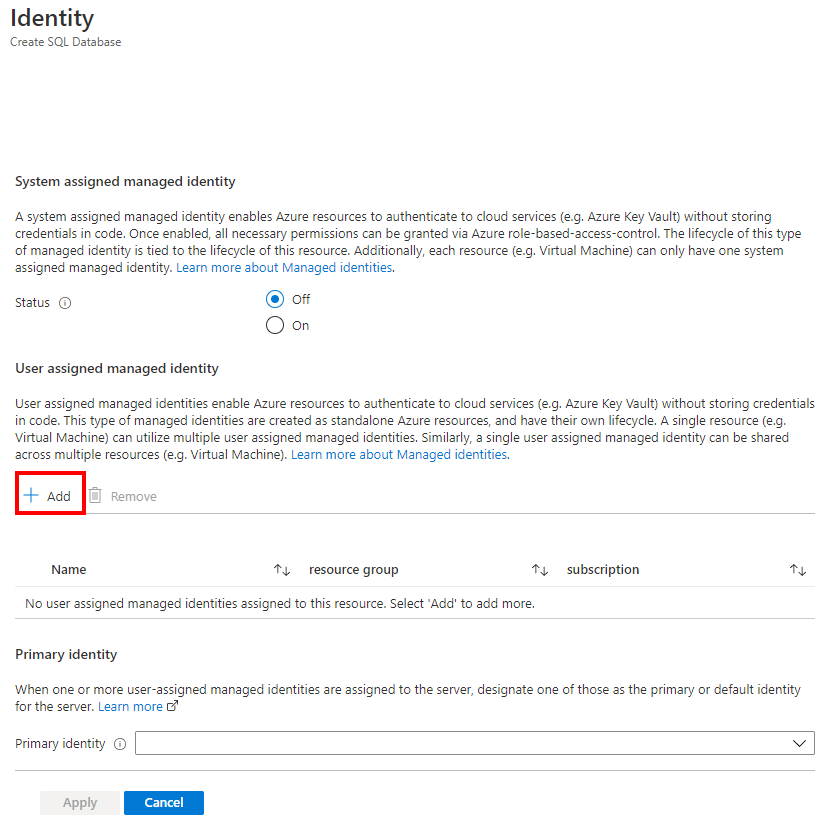Click the plus icon beside Add
The image size is (832, 831).
coord(31,496)
